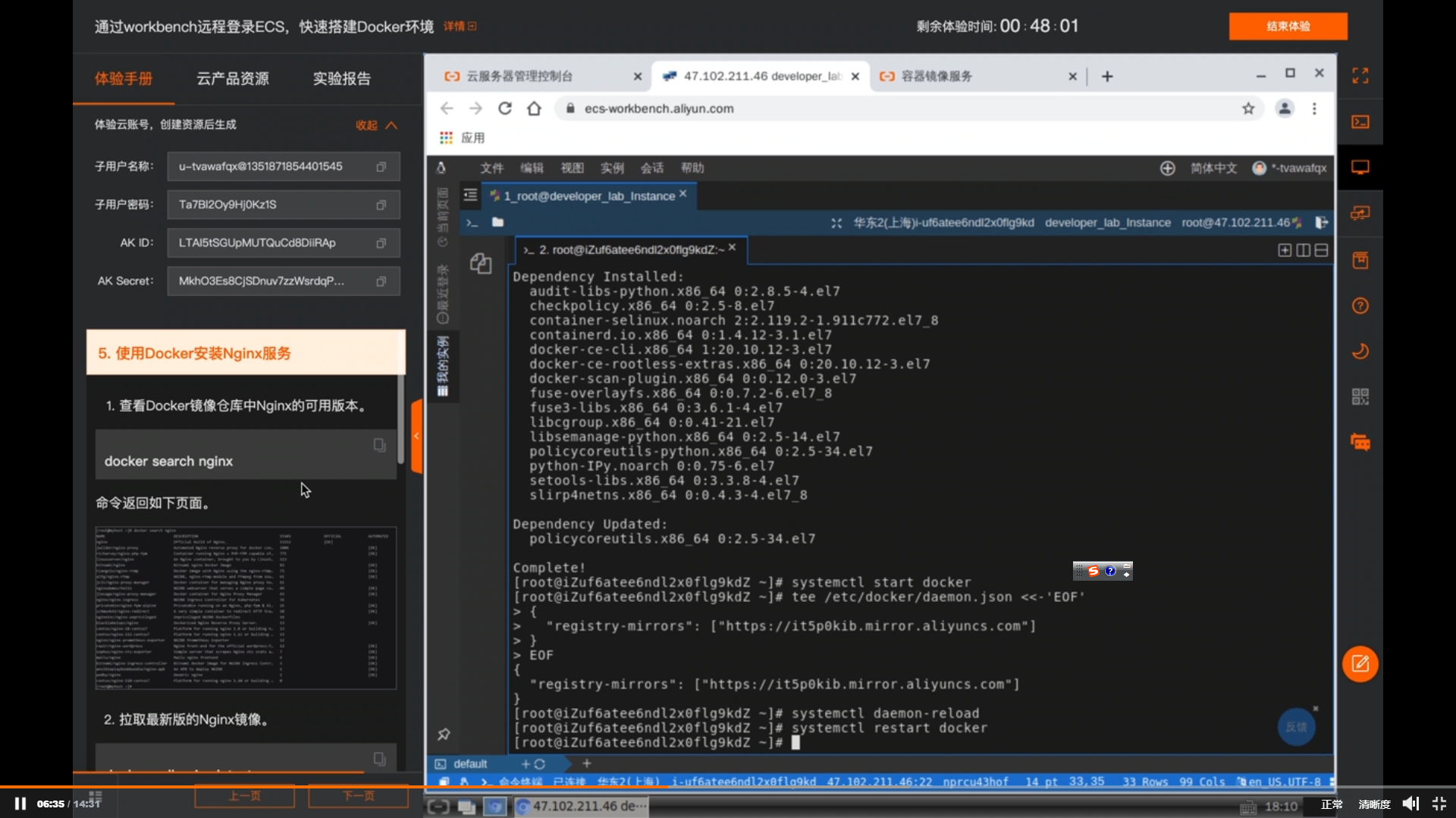Mute the video volume speaker icon
This screenshot has width=1456, height=818.
click(x=1410, y=804)
